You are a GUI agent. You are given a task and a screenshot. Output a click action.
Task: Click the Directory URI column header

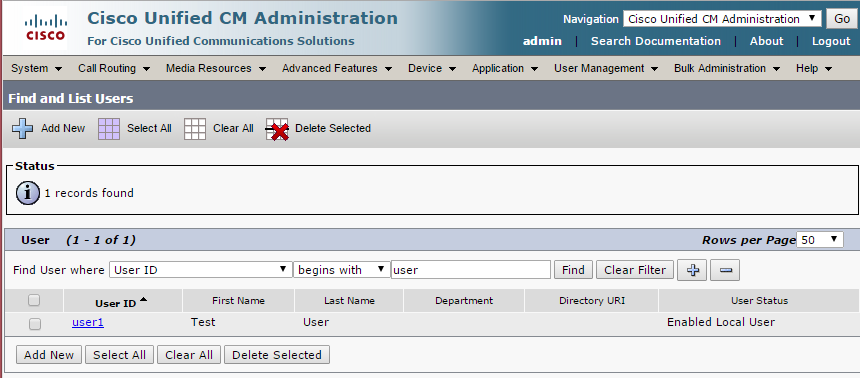click(x=592, y=301)
